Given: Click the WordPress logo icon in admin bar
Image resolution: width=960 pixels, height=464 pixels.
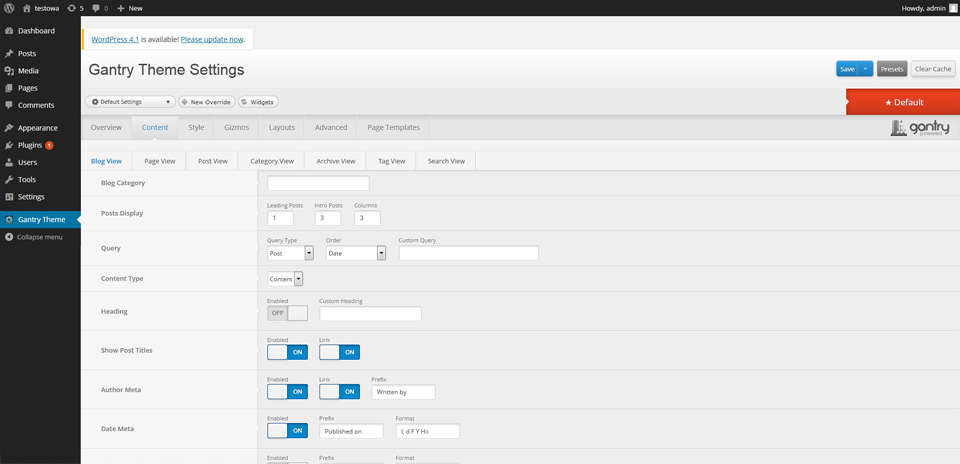Looking at the screenshot, I should coord(9,9).
